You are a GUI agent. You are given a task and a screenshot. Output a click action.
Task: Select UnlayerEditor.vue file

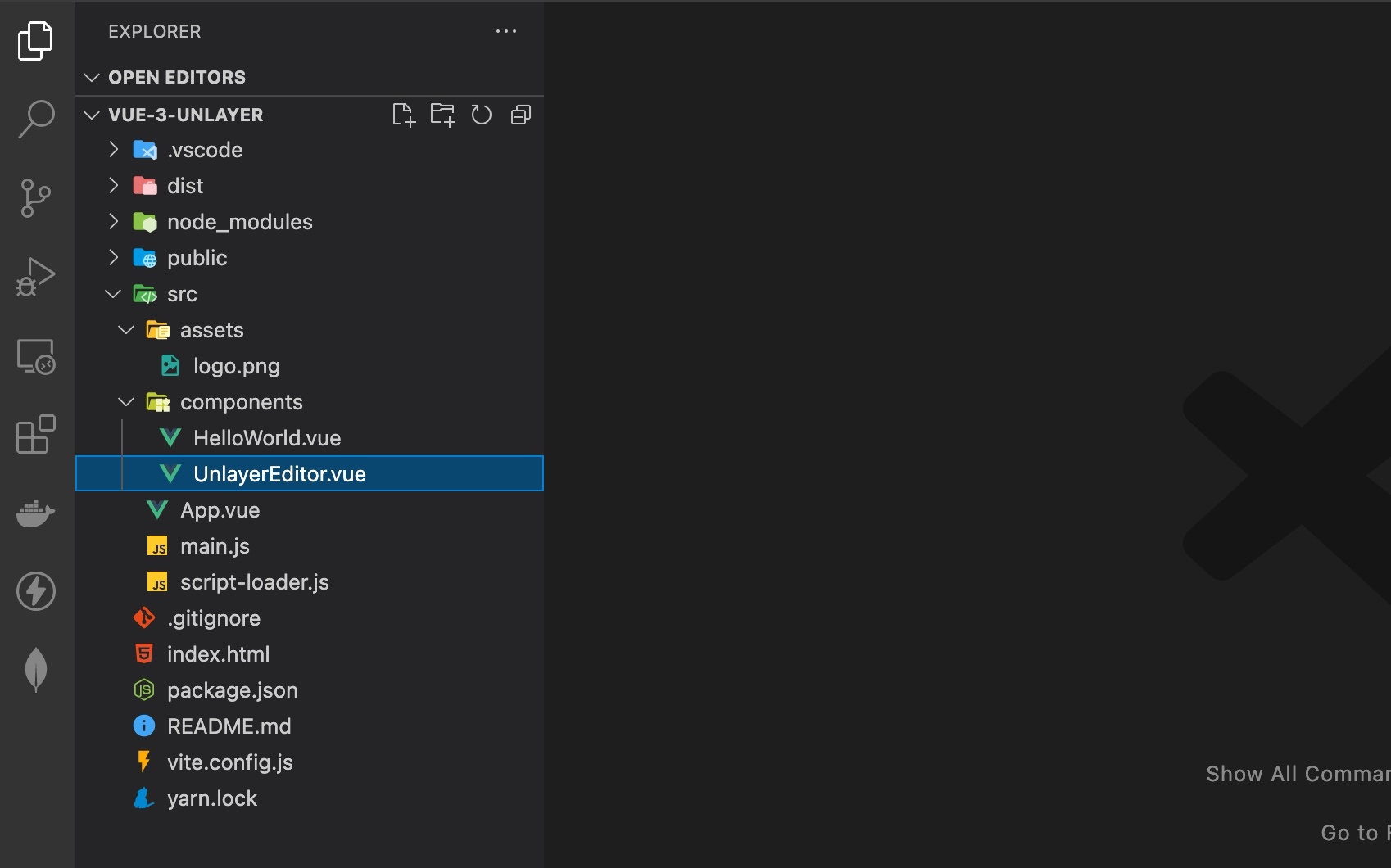[310, 474]
